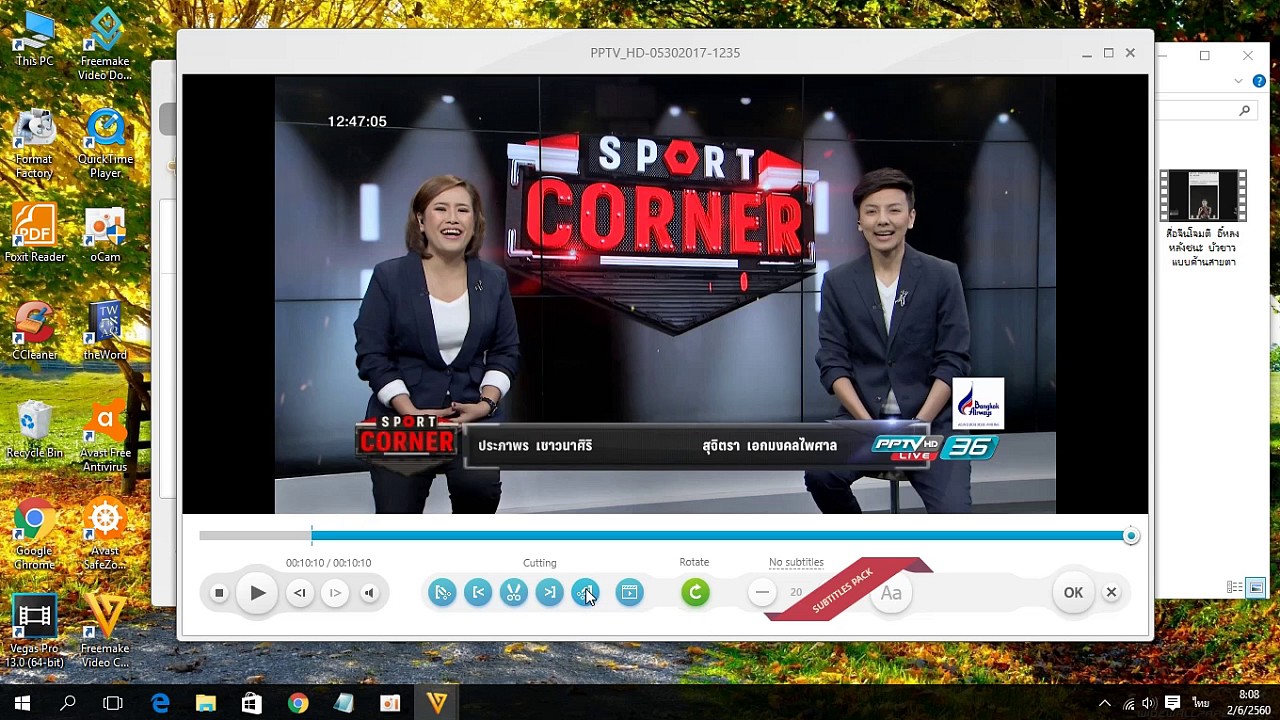
Task: Decrease the subtitle font size
Action: point(762,593)
